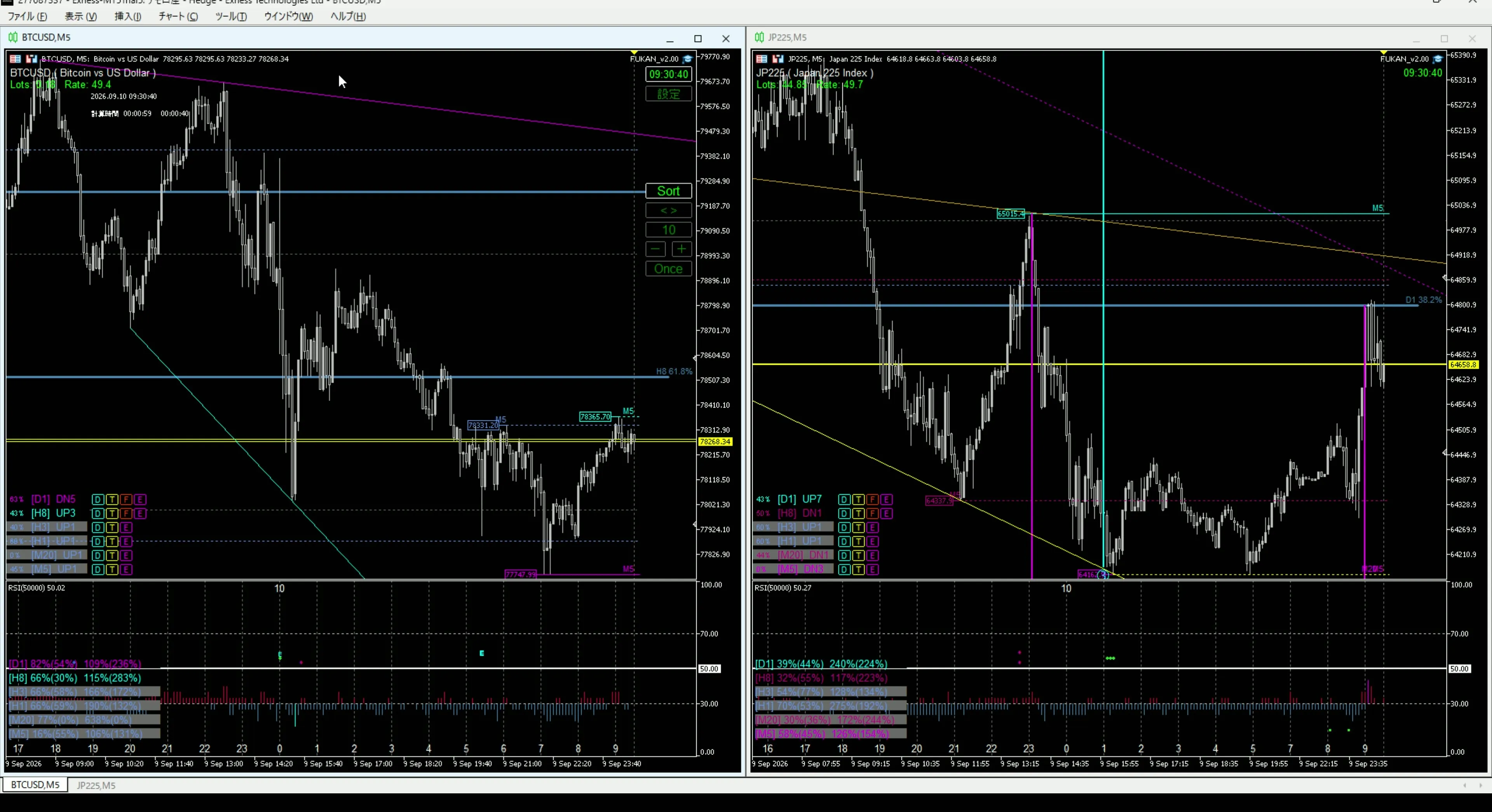This screenshot has width=1492, height=812.
Task: Click the magenta E icon in BTCUSD M5 row
Action: tap(125, 569)
